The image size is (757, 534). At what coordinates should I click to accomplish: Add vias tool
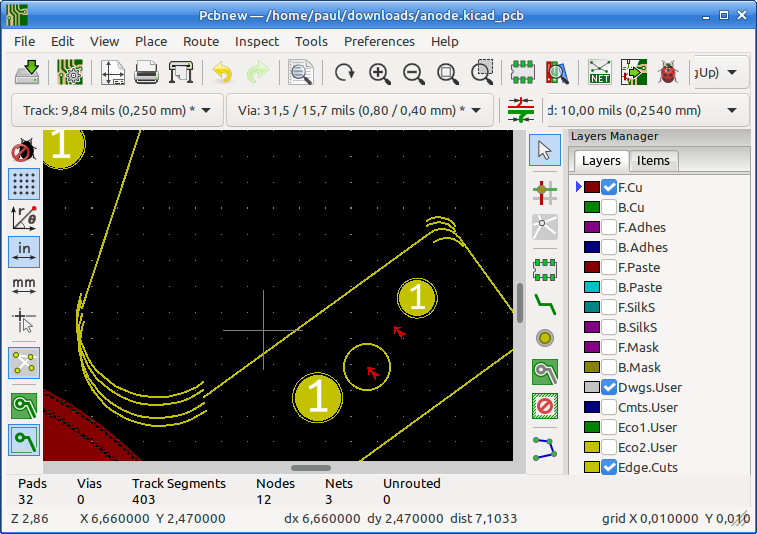(545, 338)
